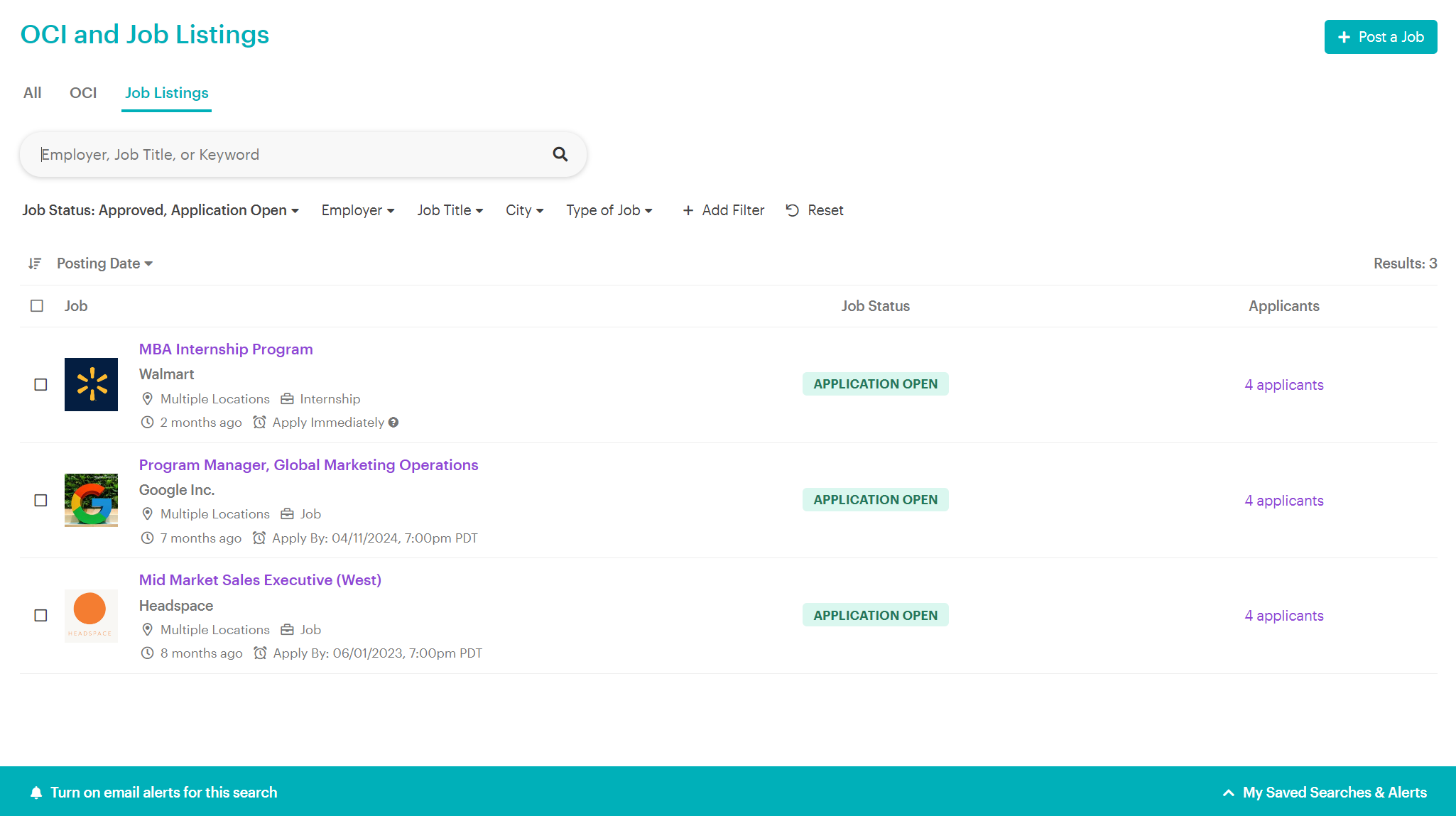Expand My Saved Searches & Alerts panel
This screenshot has height=816, width=1456.
(1325, 793)
